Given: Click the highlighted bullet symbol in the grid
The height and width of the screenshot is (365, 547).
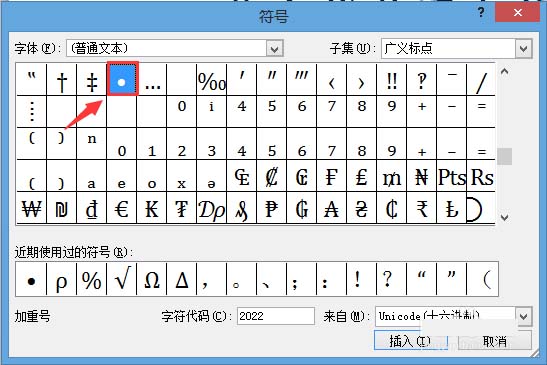Looking at the screenshot, I should pyautogui.click(x=122, y=79).
